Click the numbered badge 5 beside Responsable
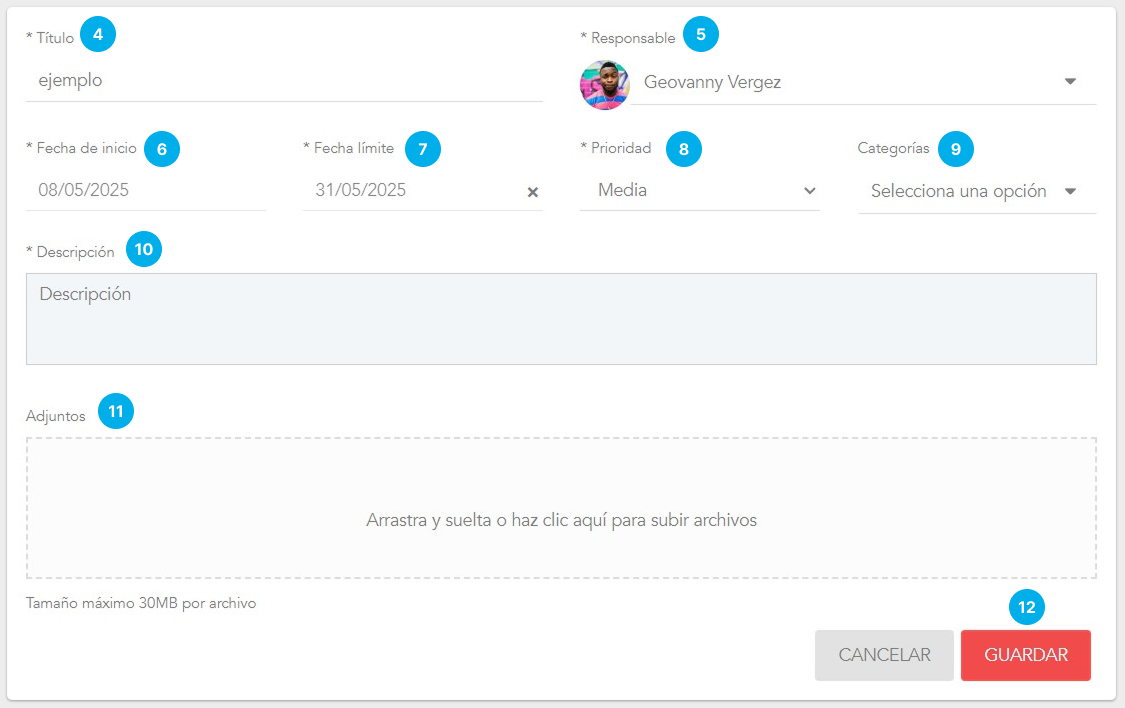 pyautogui.click(x=701, y=35)
